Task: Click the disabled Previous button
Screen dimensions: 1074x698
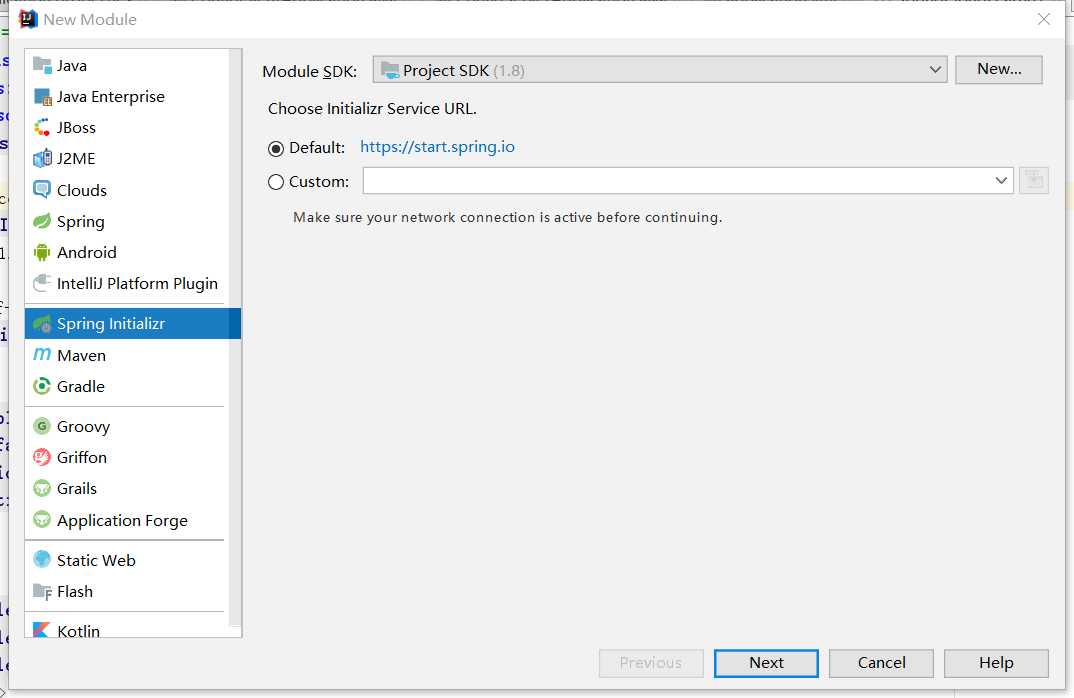Action: click(651, 663)
